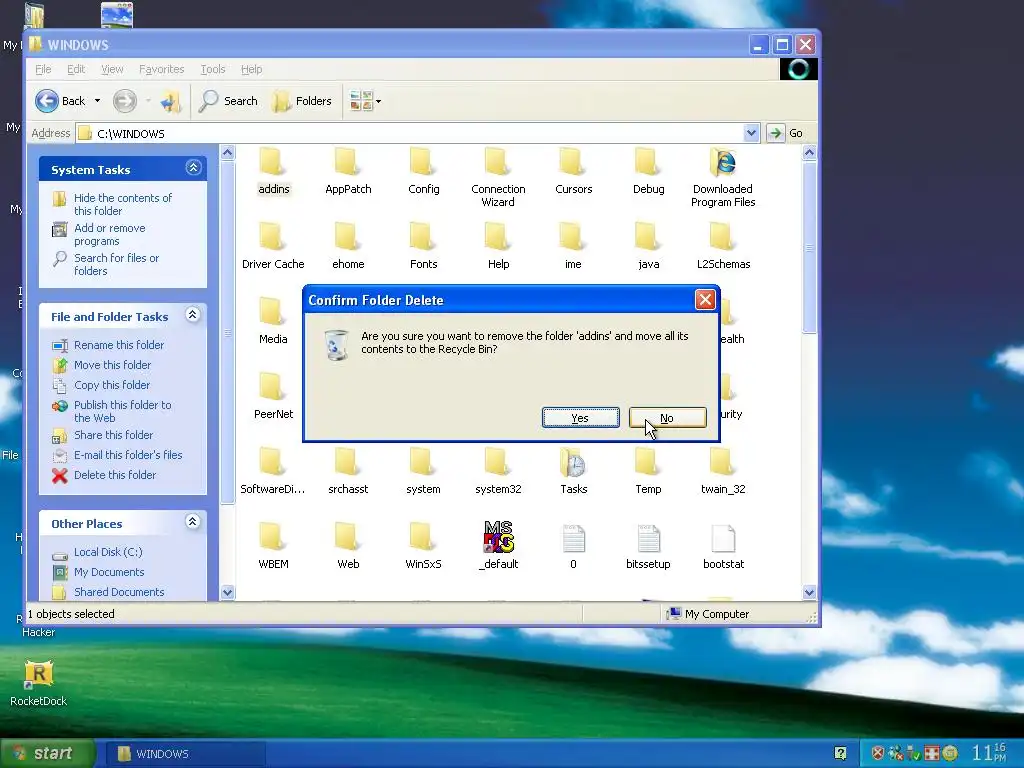
Task: Select the system32 folder
Action: (x=498, y=472)
